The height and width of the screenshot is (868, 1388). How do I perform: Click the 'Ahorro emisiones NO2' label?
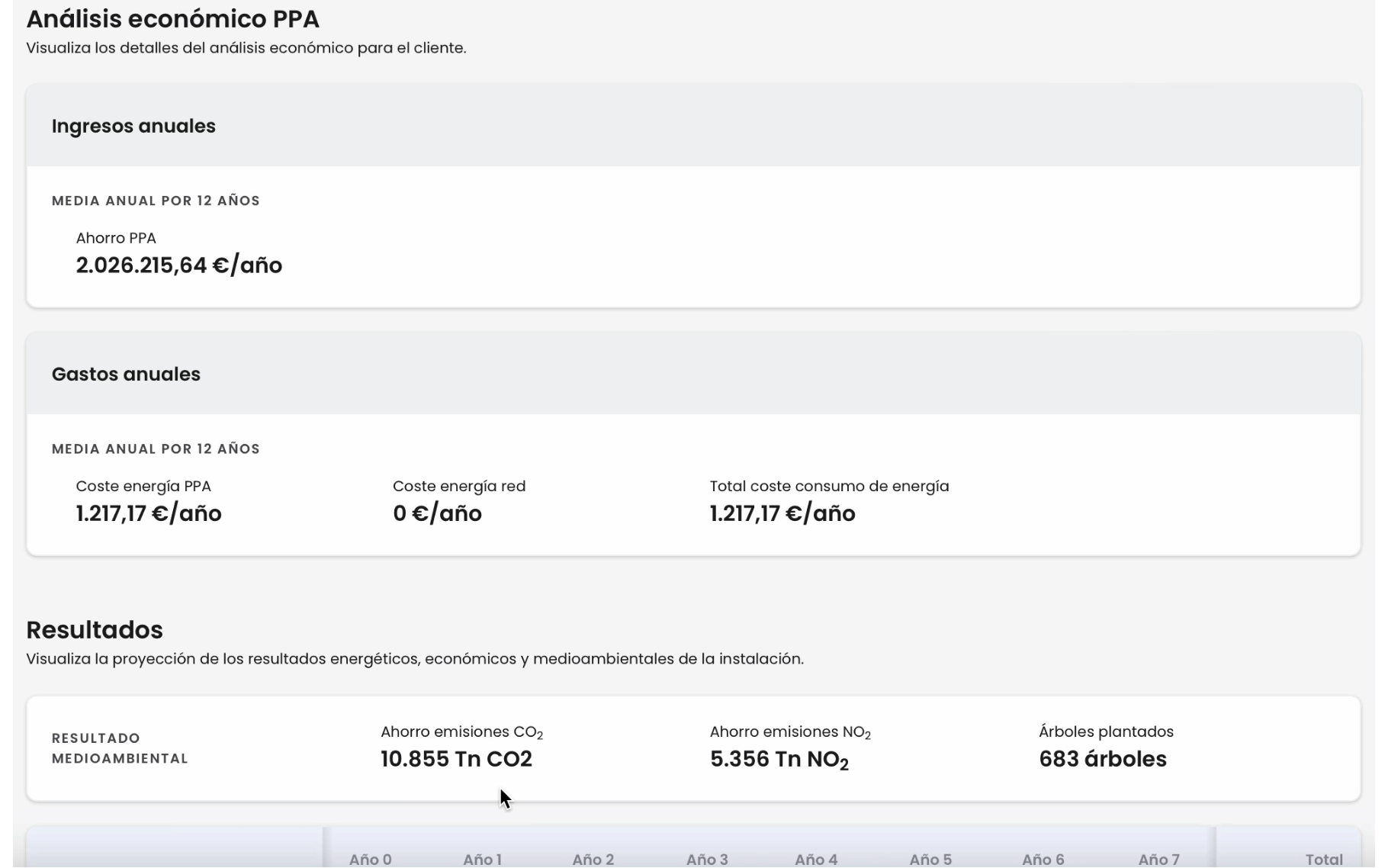pos(790,732)
